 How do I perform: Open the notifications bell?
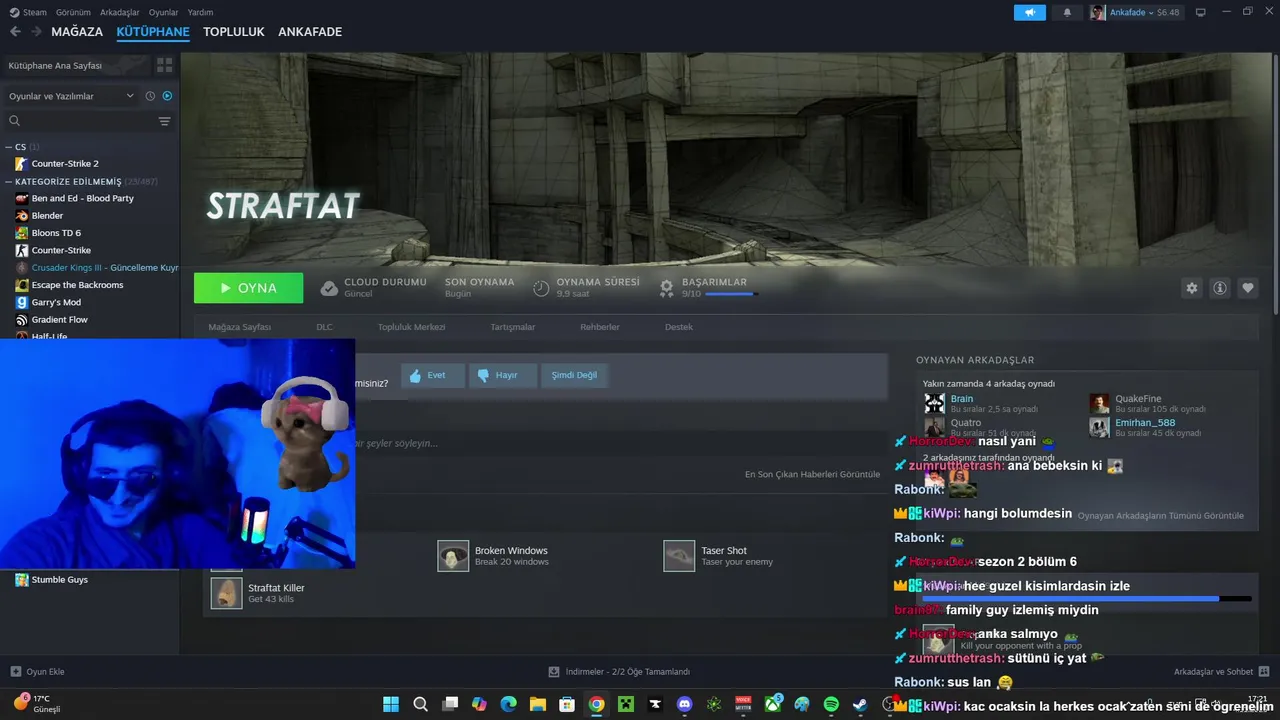tap(1067, 12)
